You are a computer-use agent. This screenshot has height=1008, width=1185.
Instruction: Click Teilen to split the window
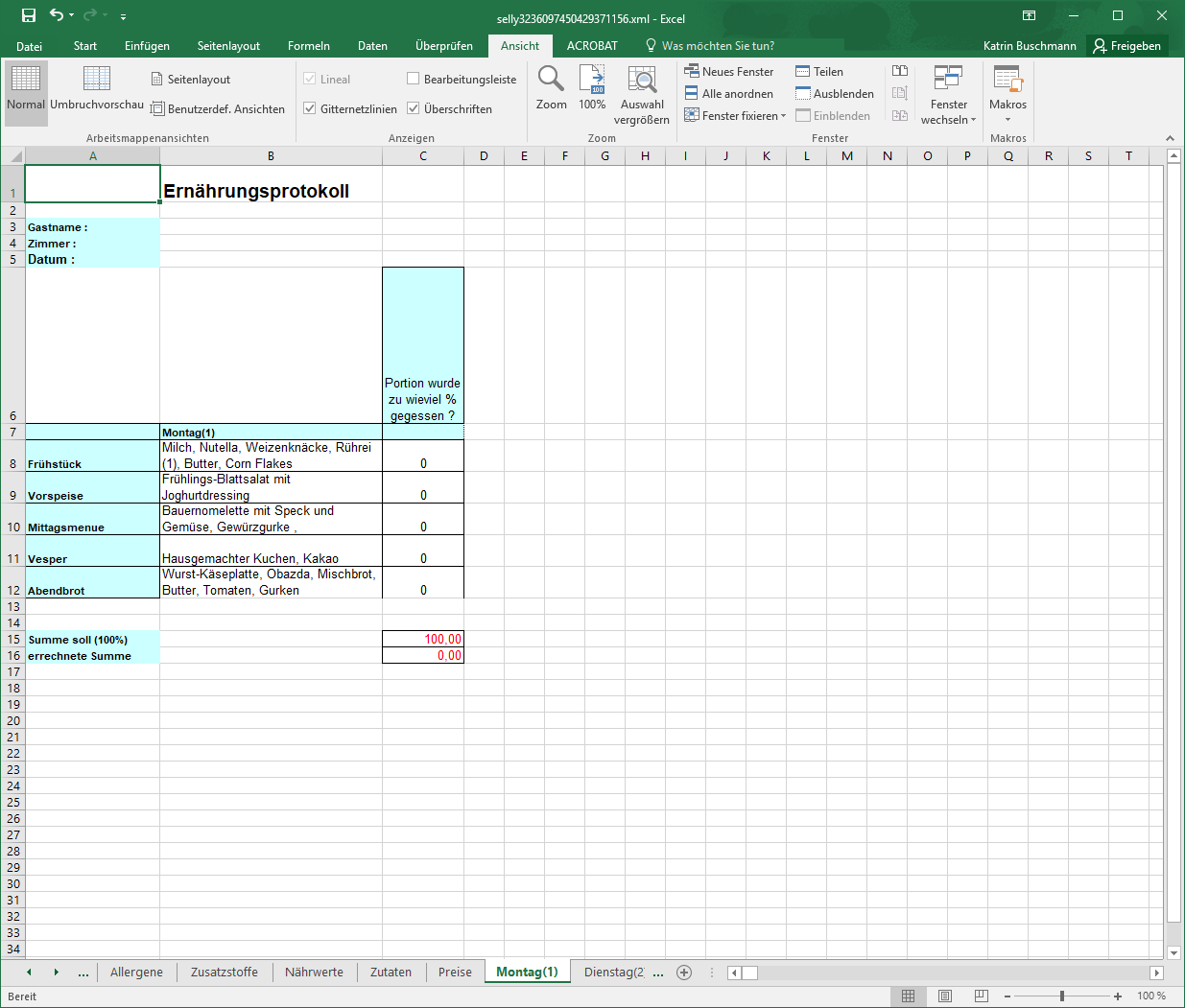tap(819, 72)
